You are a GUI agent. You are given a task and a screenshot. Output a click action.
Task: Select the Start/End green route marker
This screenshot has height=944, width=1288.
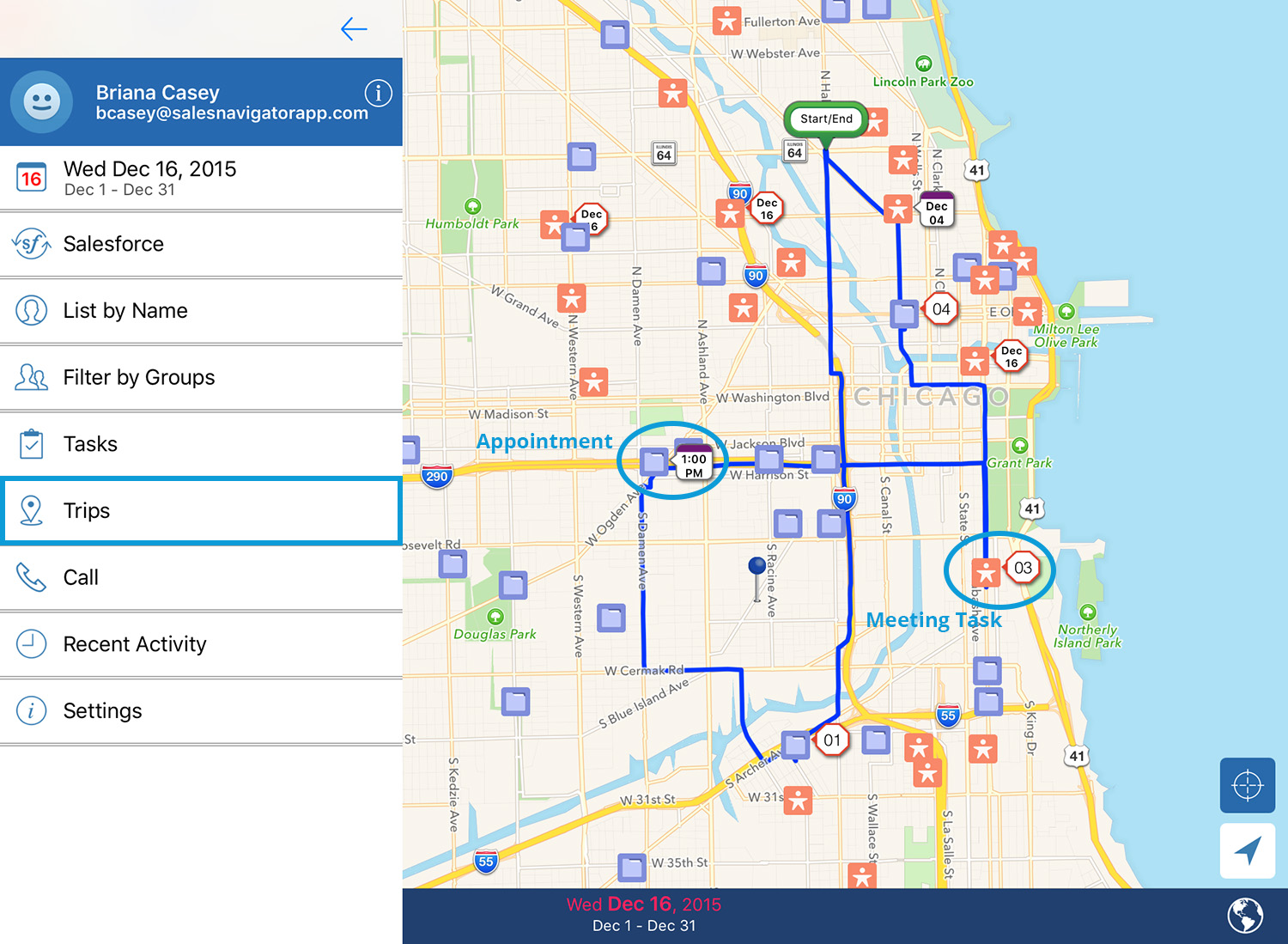click(x=826, y=119)
